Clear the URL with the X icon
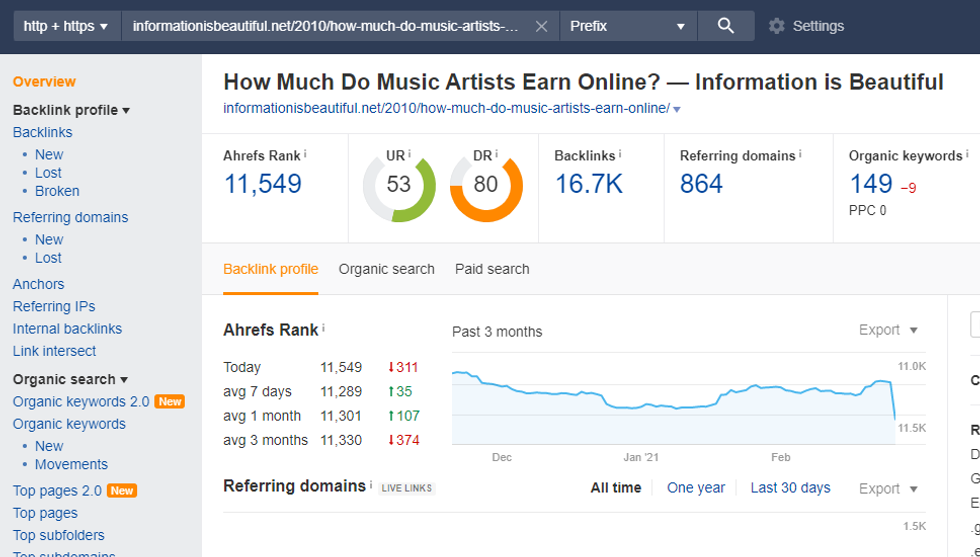The width and height of the screenshot is (980, 557). pos(541,26)
